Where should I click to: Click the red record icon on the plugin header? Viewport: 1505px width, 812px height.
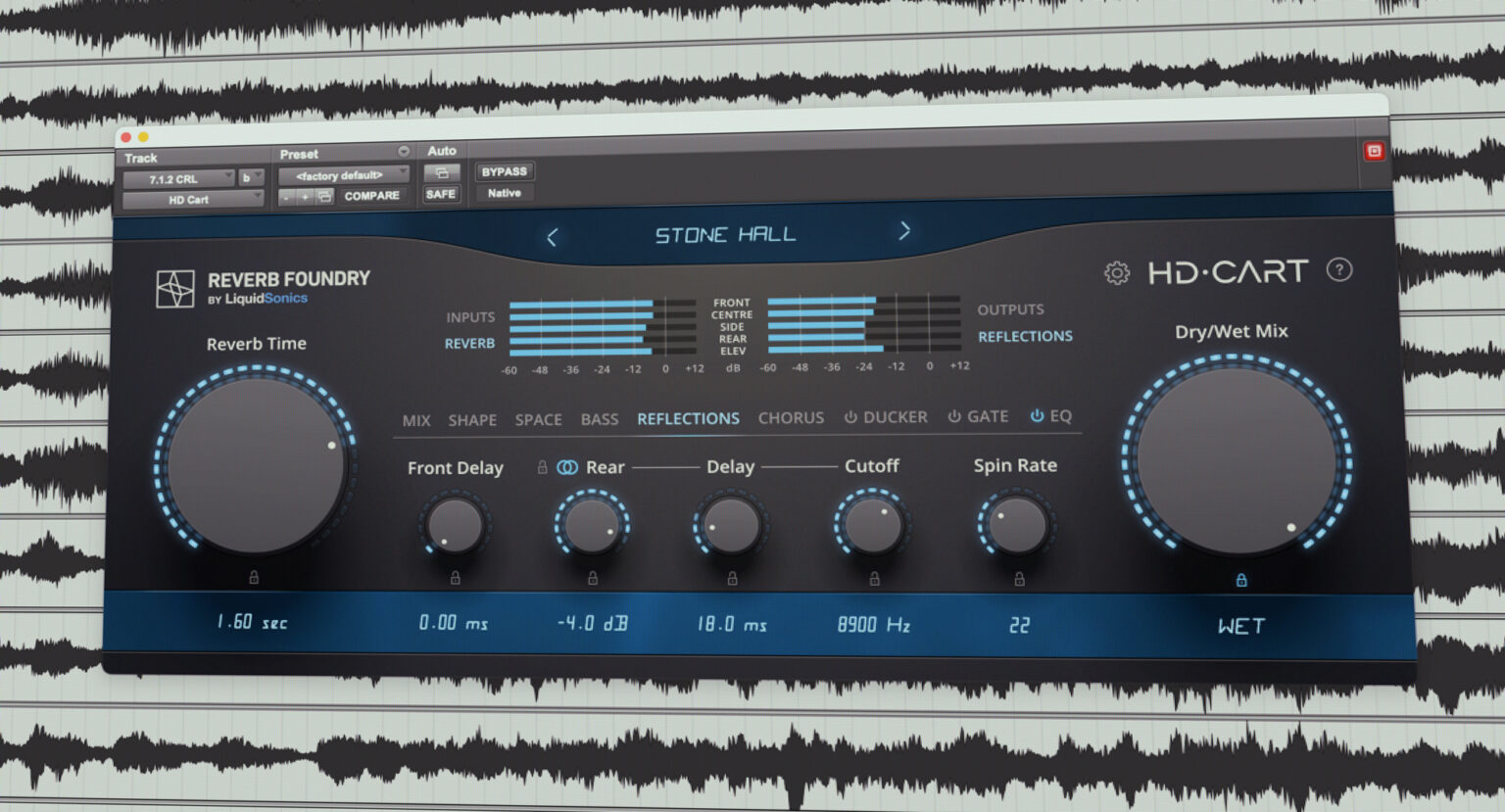coord(1376,152)
